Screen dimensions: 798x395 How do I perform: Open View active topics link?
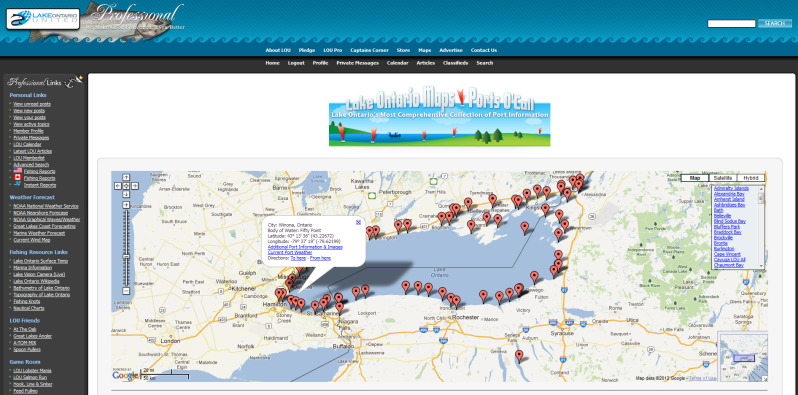coord(32,124)
